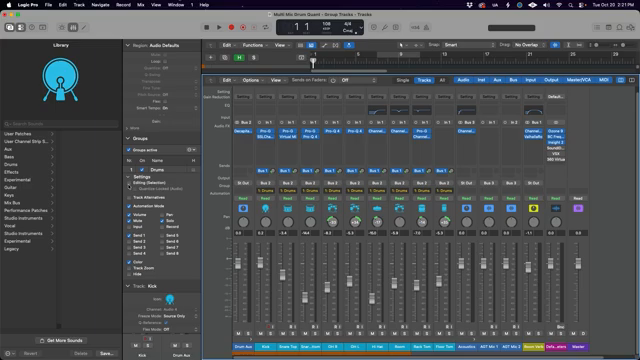Toggle the S global solo button in track header

click(253, 58)
